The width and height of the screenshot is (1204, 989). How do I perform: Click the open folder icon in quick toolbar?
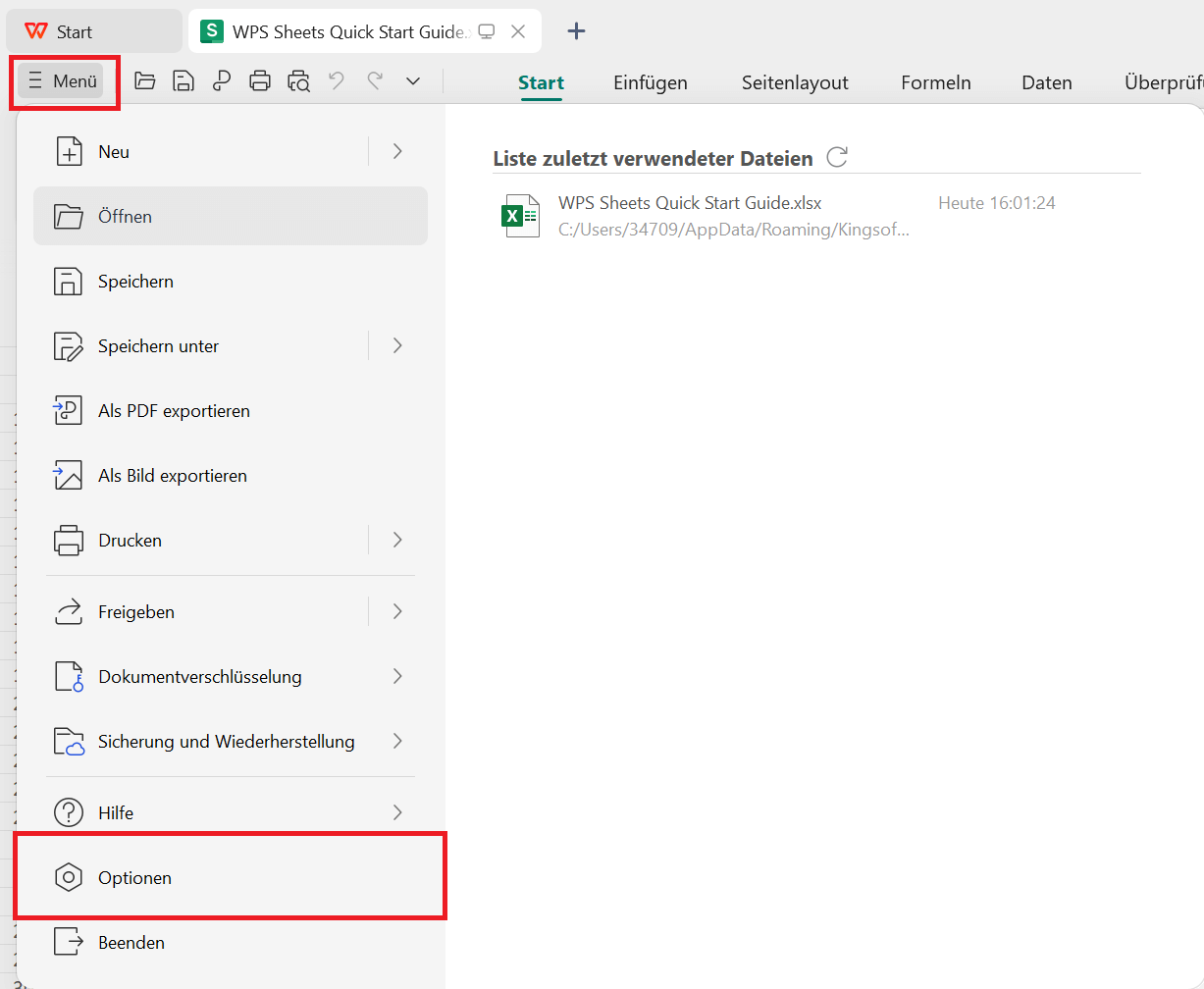tap(145, 81)
